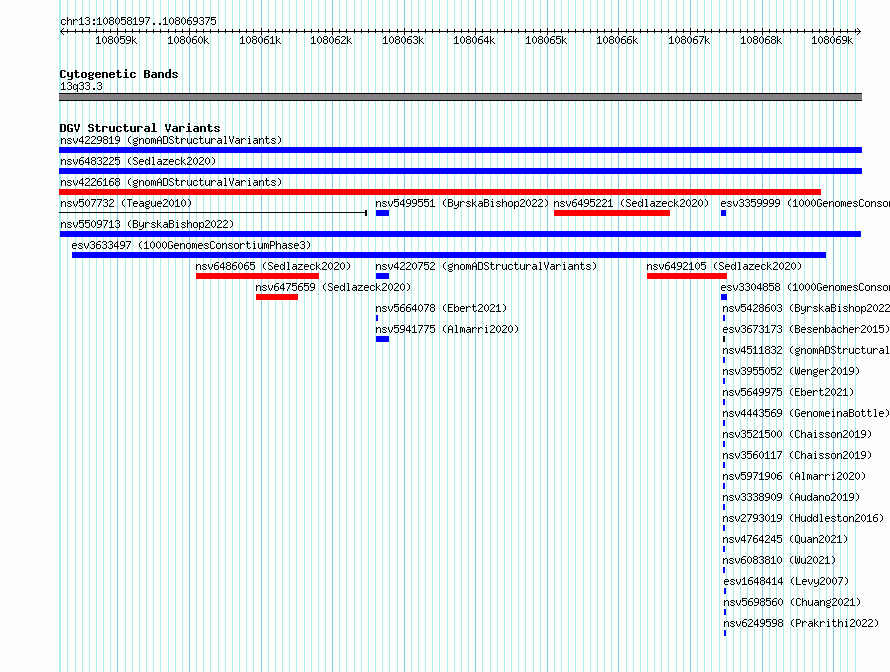Open the nsv5649975 (Ebert2021) label
The image size is (890, 672).
788,392
